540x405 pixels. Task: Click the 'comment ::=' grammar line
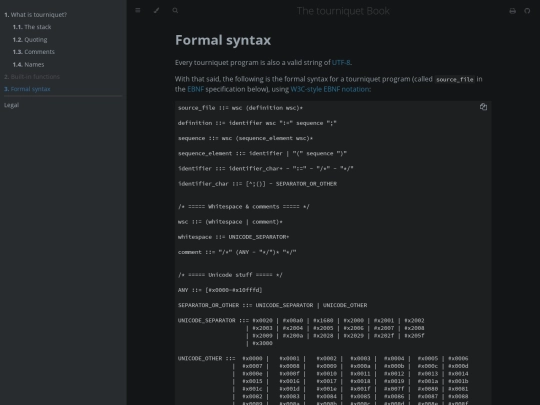coord(237,252)
